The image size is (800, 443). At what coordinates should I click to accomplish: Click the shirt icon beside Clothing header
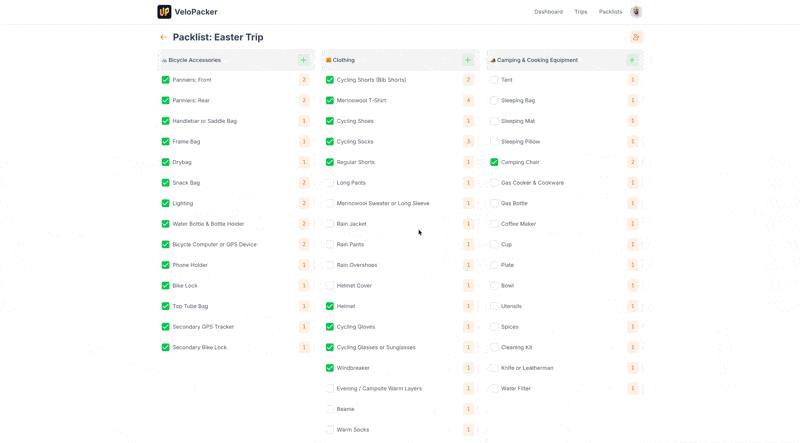pyautogui.click(x=329, y=60)
